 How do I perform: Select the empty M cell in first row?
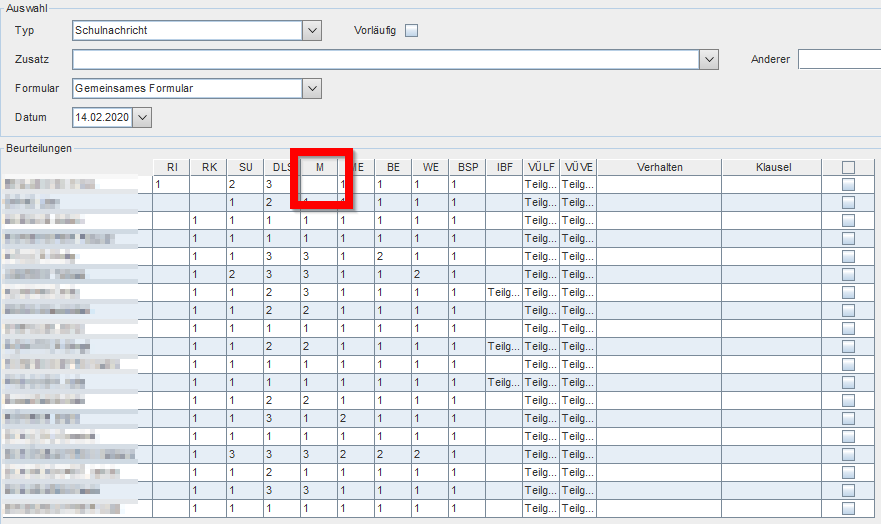point(319,184)
